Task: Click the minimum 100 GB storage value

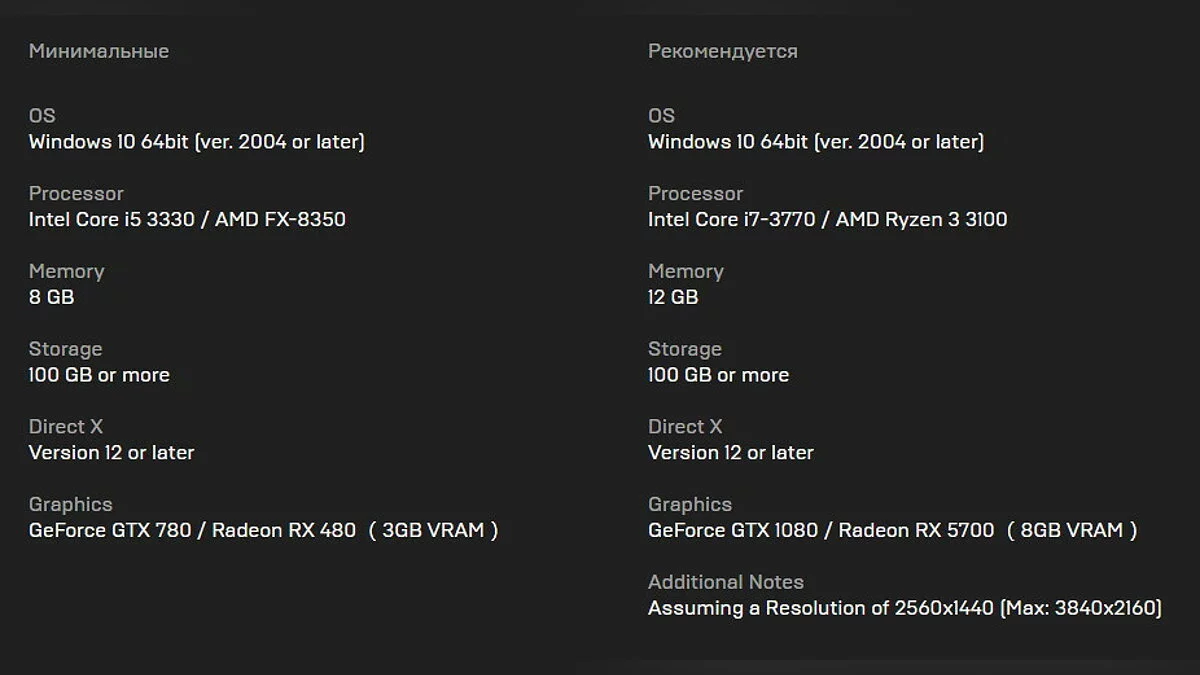Action: [99, 375]
